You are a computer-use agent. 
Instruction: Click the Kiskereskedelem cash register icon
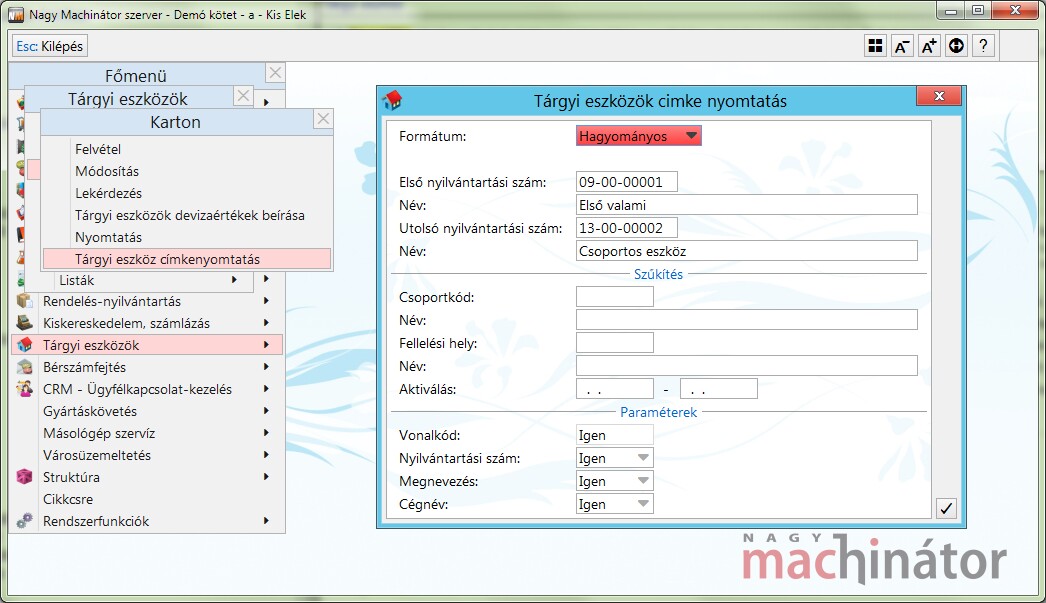[25, 323]
